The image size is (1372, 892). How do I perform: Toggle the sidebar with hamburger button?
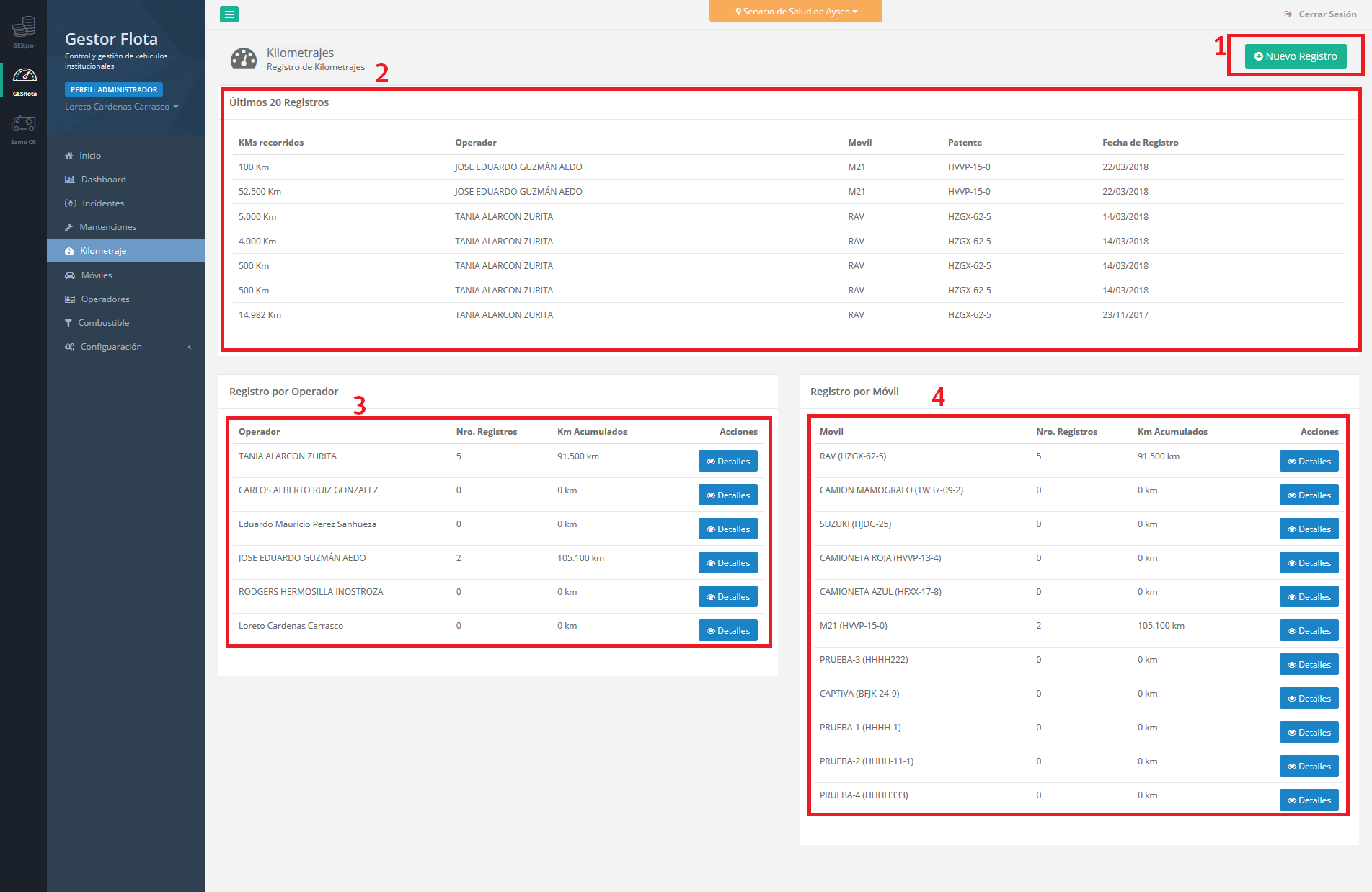229,14
